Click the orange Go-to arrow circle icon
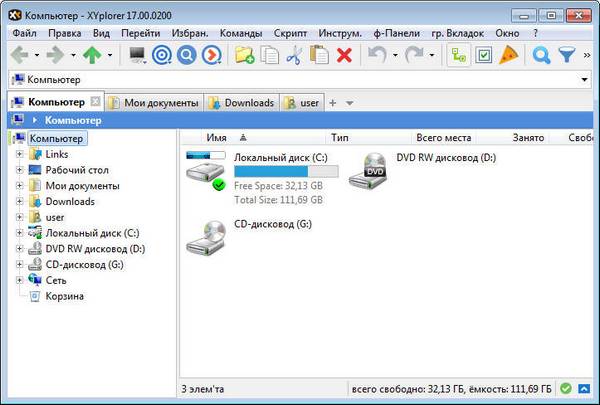 [212, 55]
